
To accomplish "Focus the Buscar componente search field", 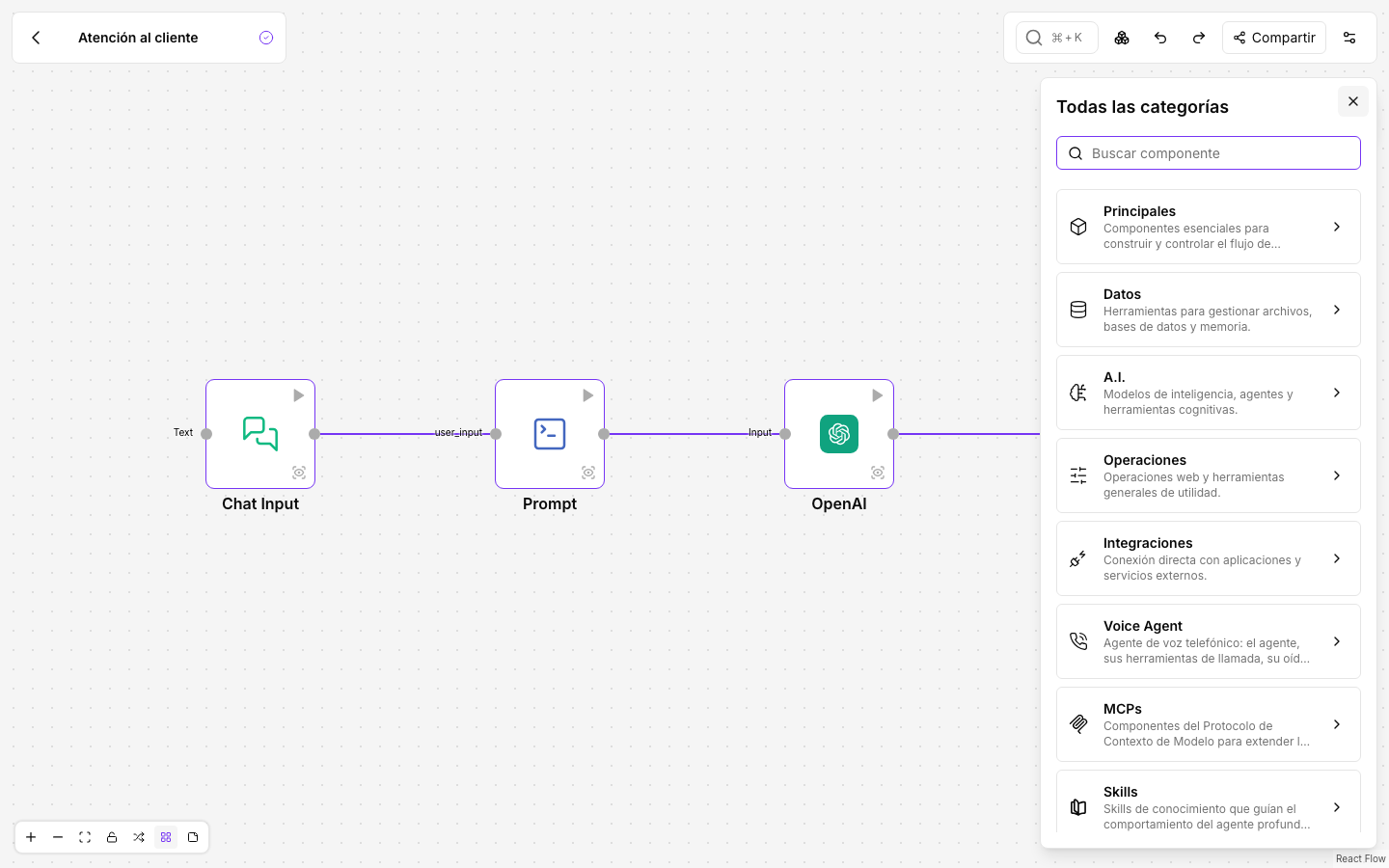I will point(1208,153).
